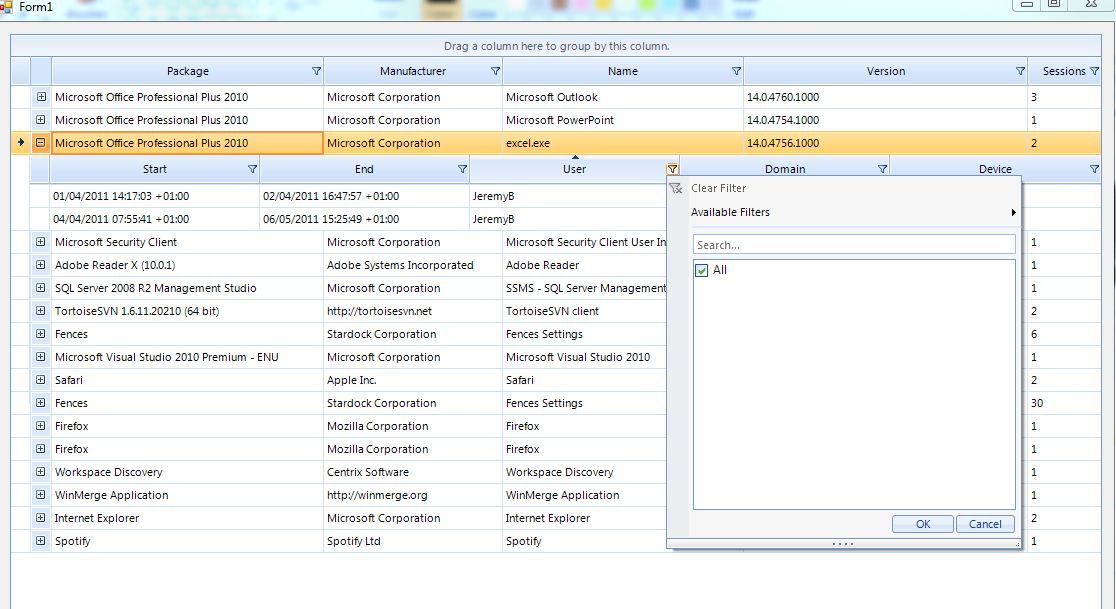Select session end 06/05/2011 15:25:49 cell
Viewport: 1116px width, 609px height.
tap(364, 219)
